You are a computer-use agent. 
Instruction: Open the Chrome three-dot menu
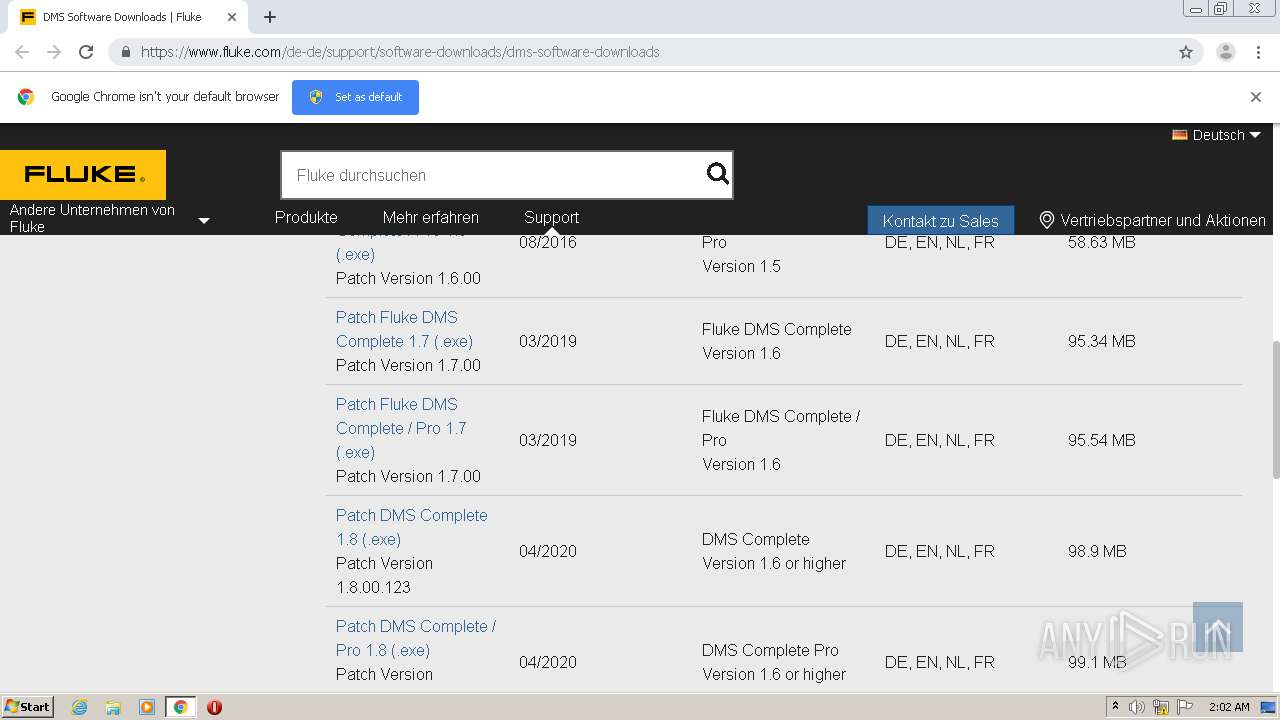pos(1259,52)
